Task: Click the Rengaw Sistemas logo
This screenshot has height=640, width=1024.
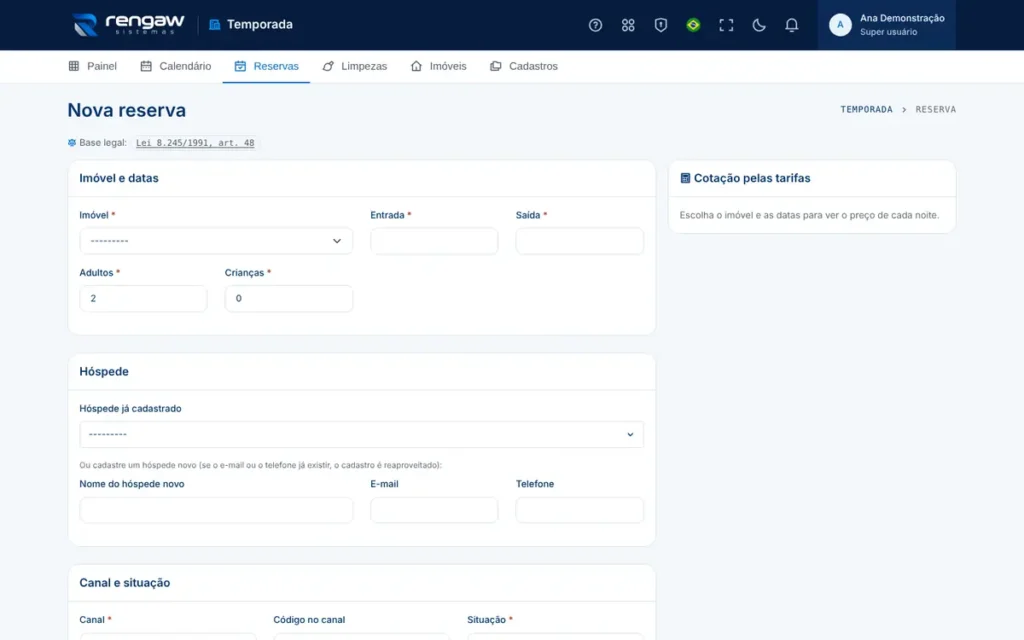Action: [x=128, y=25]
